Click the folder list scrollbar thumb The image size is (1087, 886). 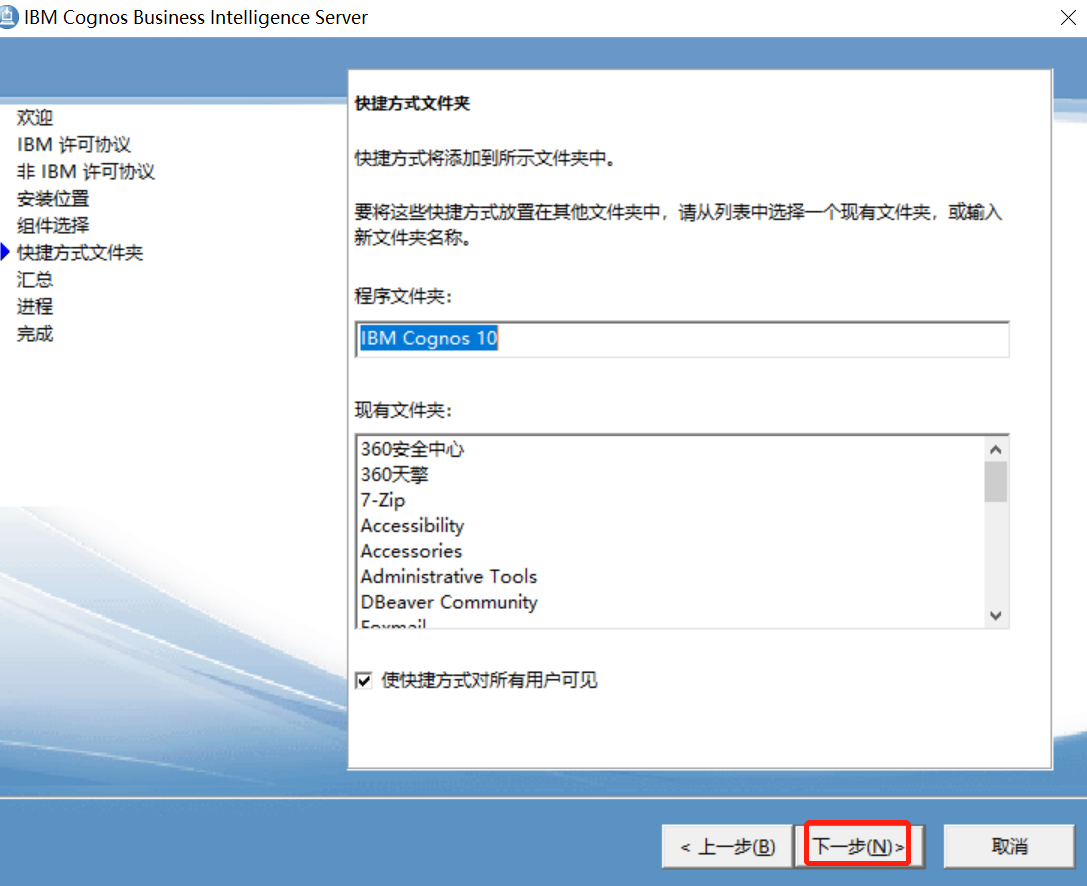point(995,481)
